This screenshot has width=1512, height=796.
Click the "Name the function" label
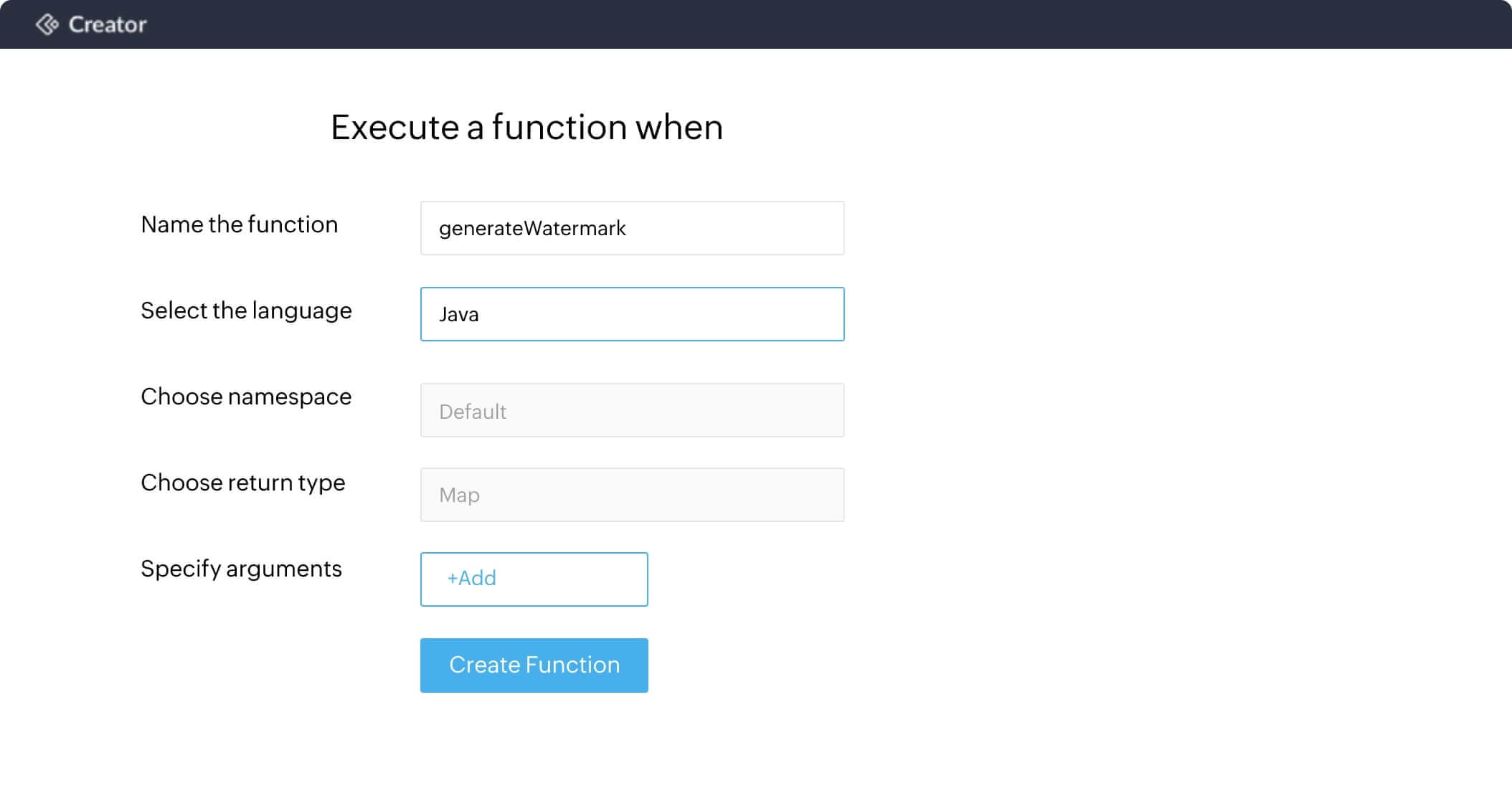239,224
